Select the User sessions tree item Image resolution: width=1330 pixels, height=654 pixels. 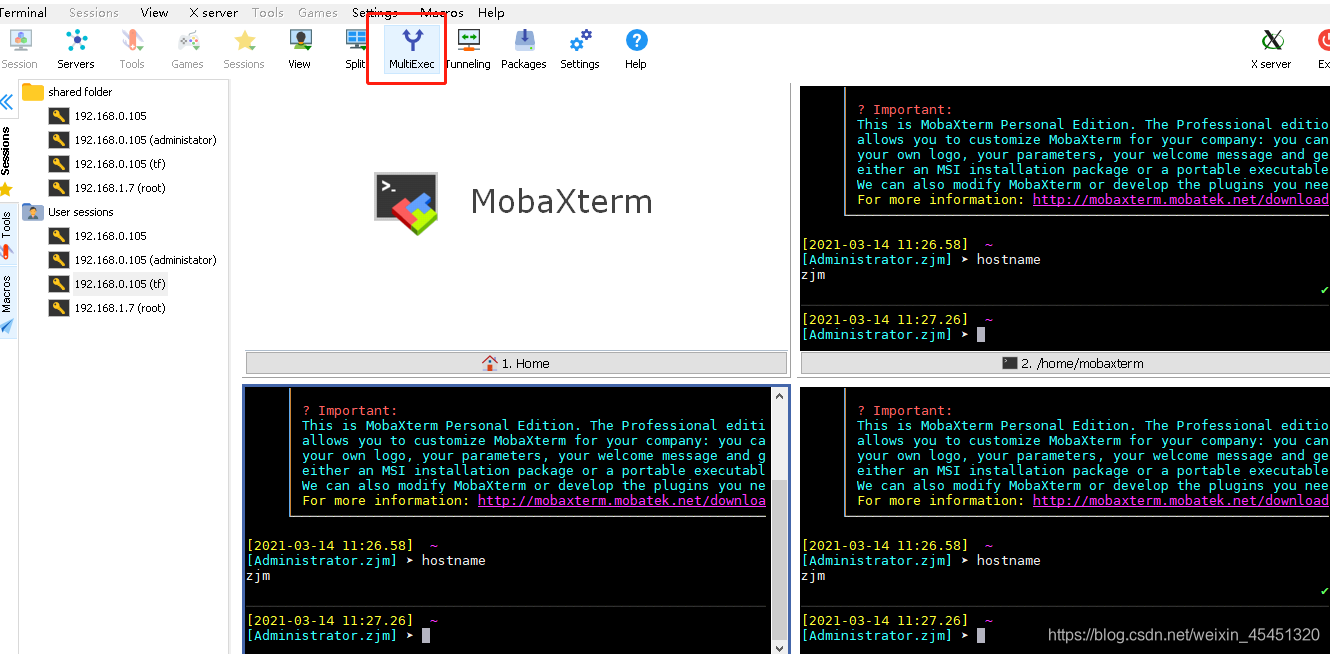[81, 212]
